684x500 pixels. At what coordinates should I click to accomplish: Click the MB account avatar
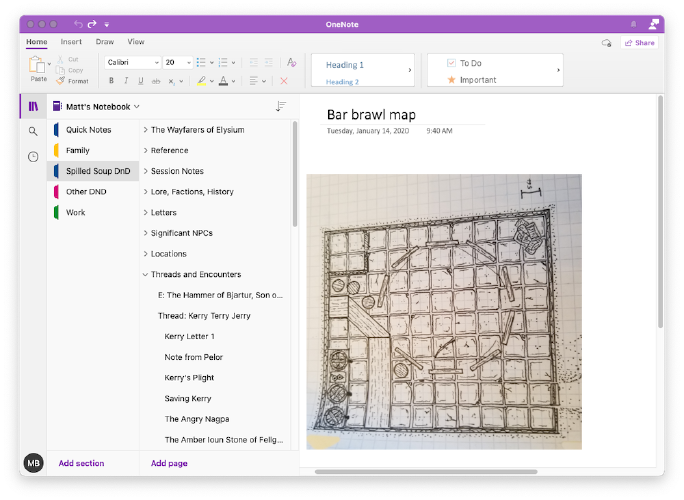tap(34, 463)
